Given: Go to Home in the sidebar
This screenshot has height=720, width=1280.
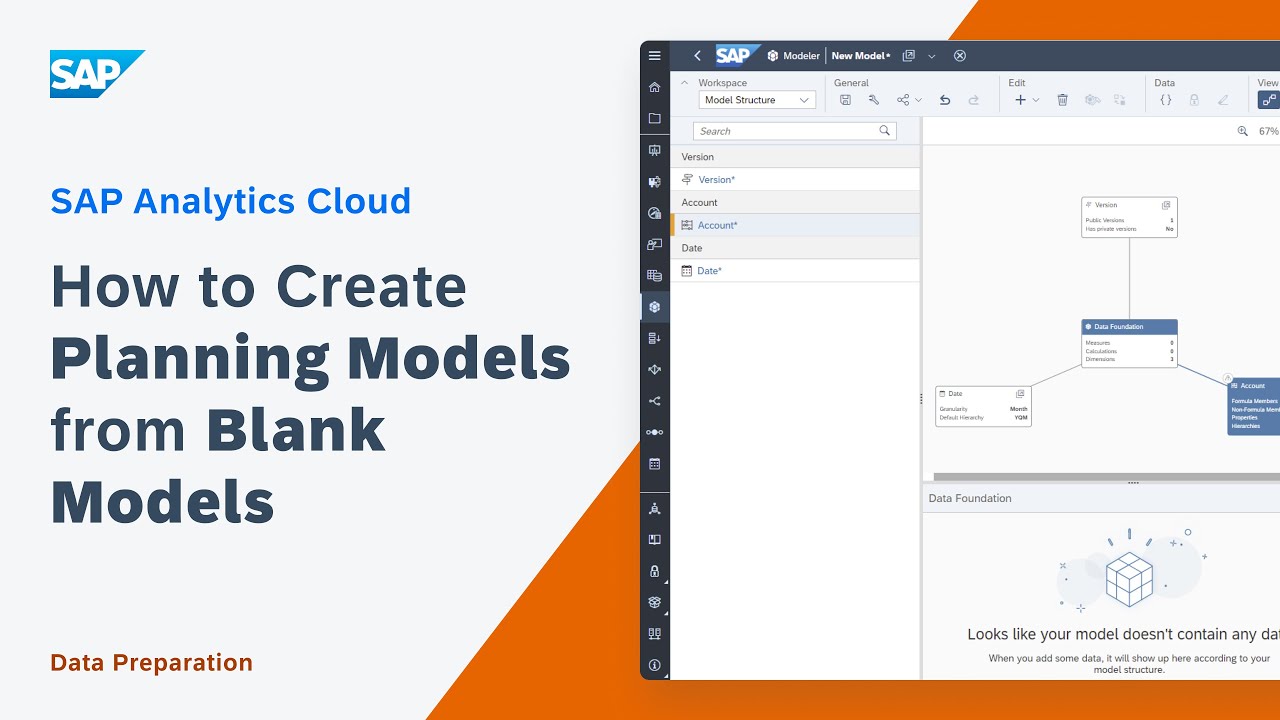Looking at the screenshot, I should click(x=655, y=87).
